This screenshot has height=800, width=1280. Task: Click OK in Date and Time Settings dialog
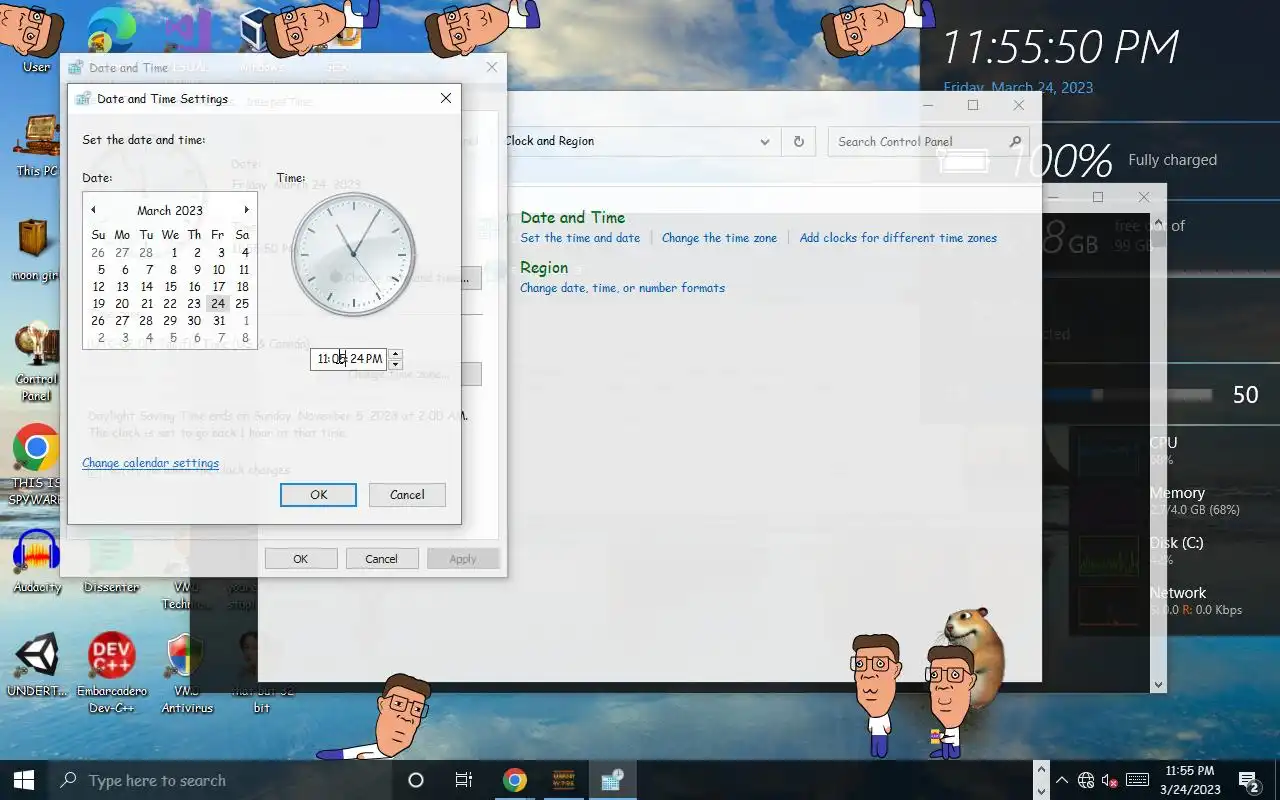click(318, 494)
